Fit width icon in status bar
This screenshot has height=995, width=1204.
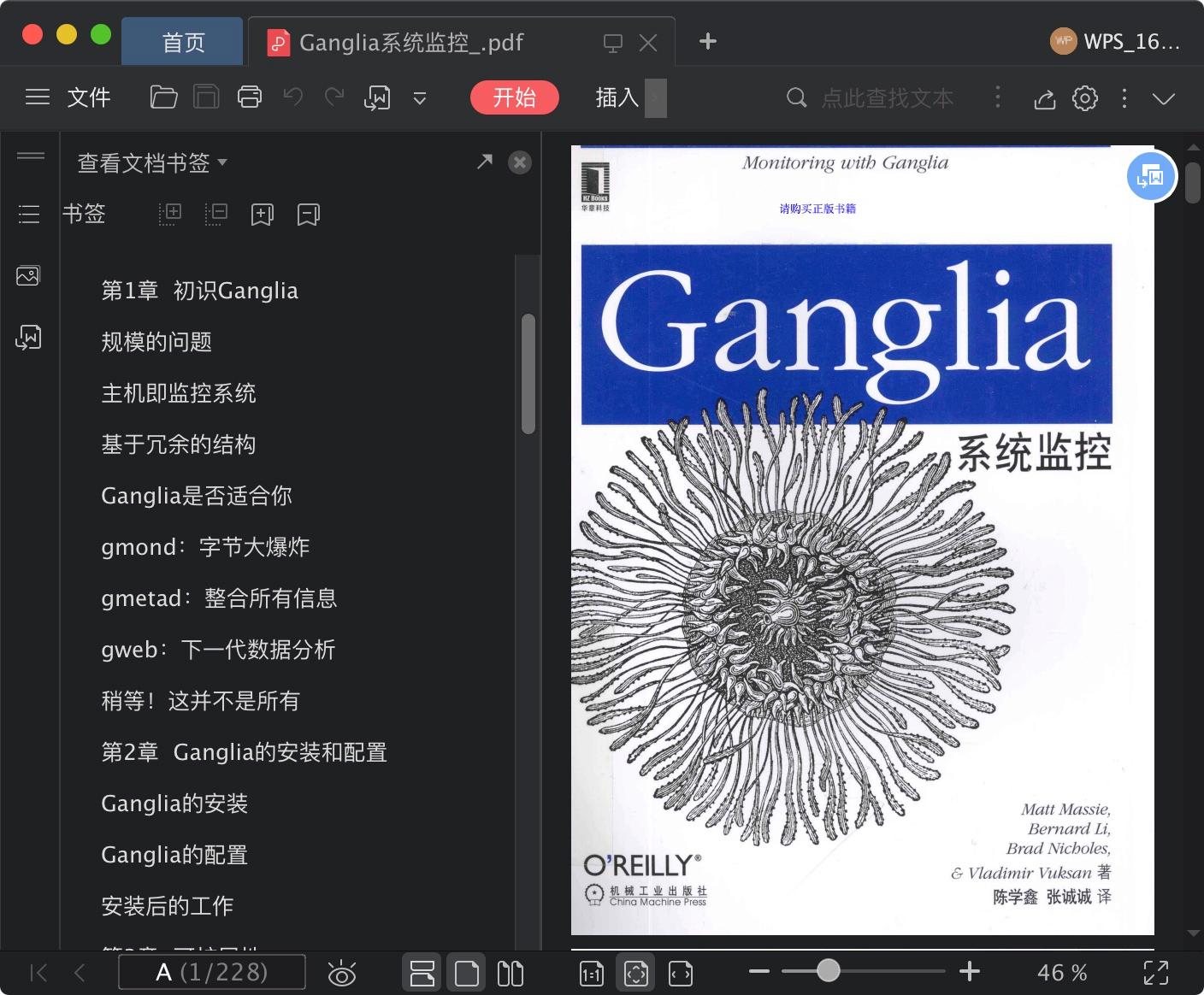coord(681,973)
